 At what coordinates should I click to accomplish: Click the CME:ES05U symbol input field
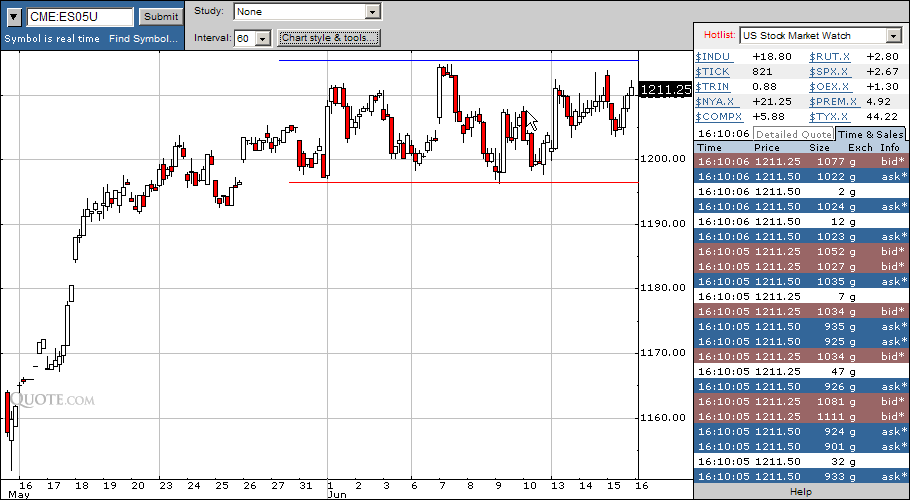point(80,17)
